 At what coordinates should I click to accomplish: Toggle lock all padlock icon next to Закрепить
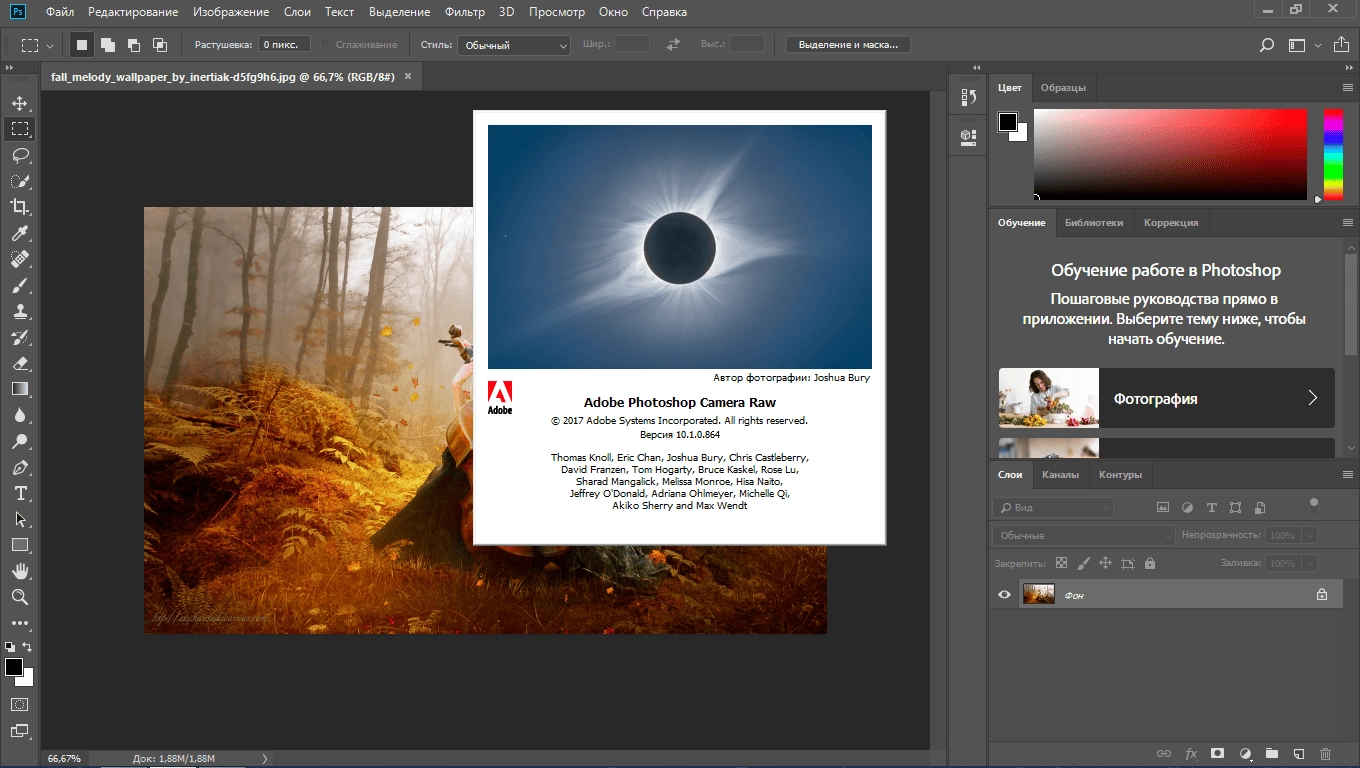coord(1149,564)
